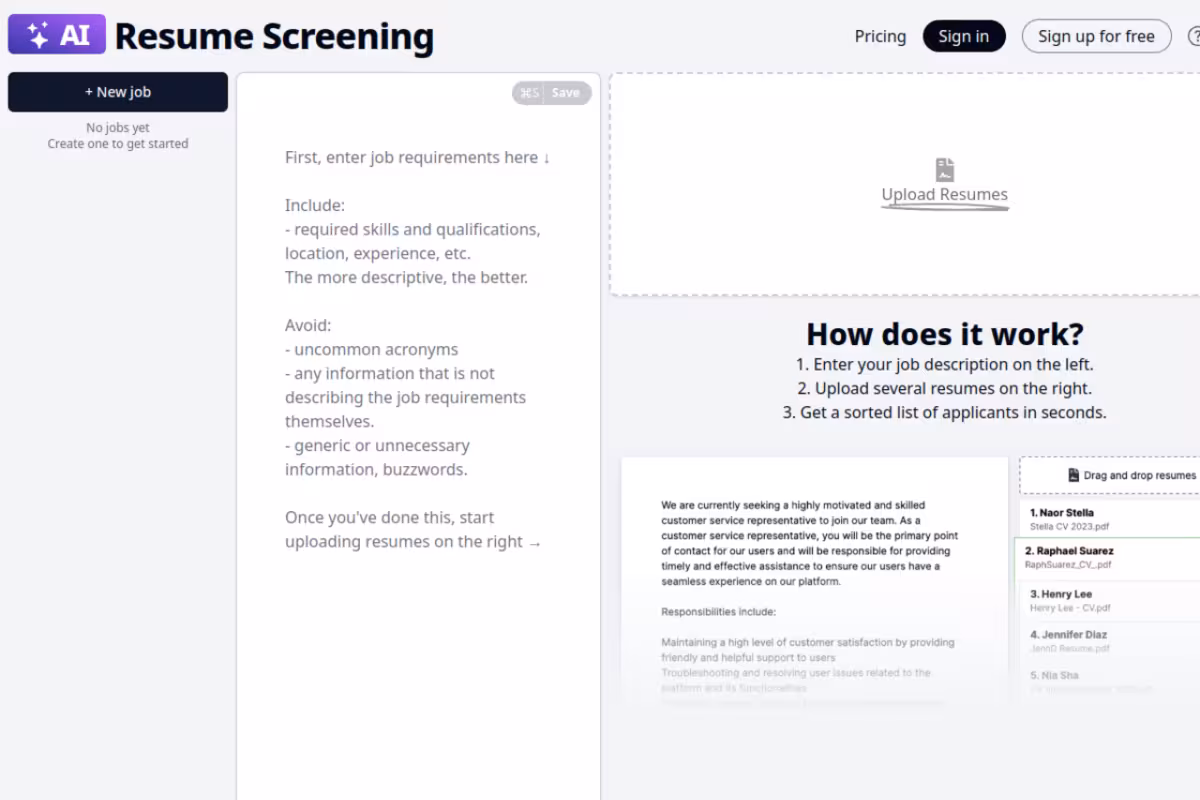The image size is (1200, 800).
Task: Click the 'No jobs yet' message
Action: pyautogui.click(x=118, y=128)
